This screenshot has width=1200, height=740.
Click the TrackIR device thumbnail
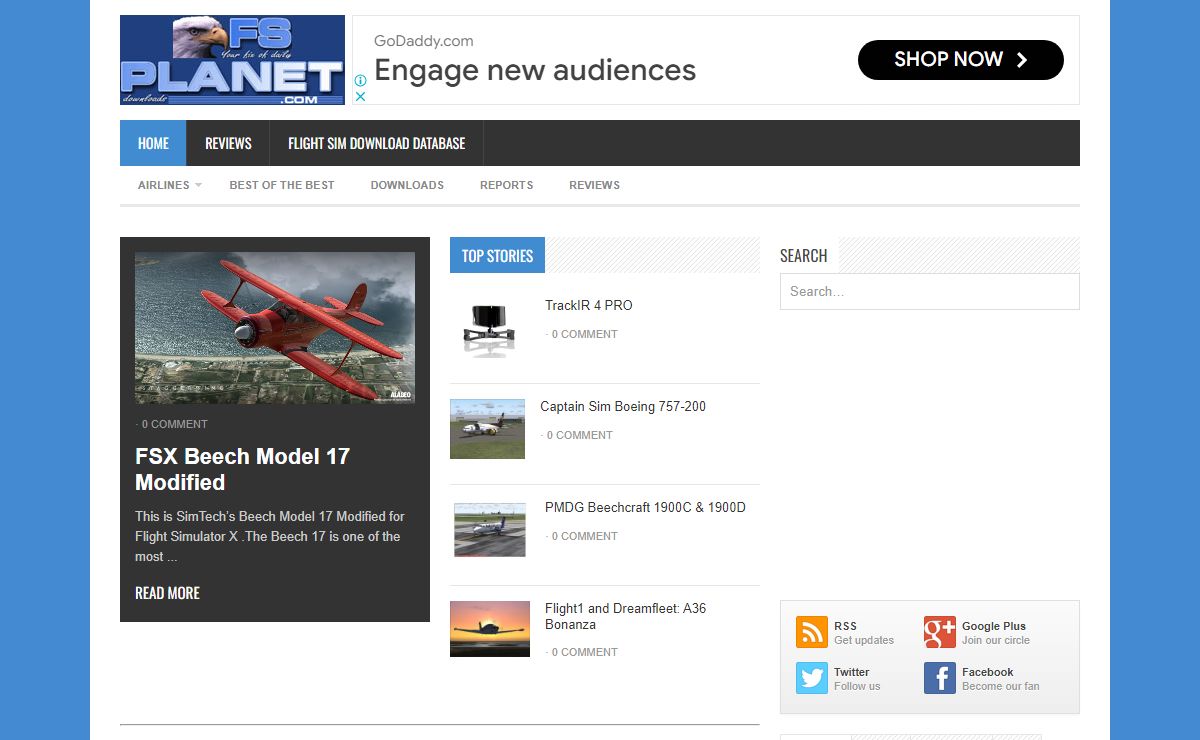[490, 329]
